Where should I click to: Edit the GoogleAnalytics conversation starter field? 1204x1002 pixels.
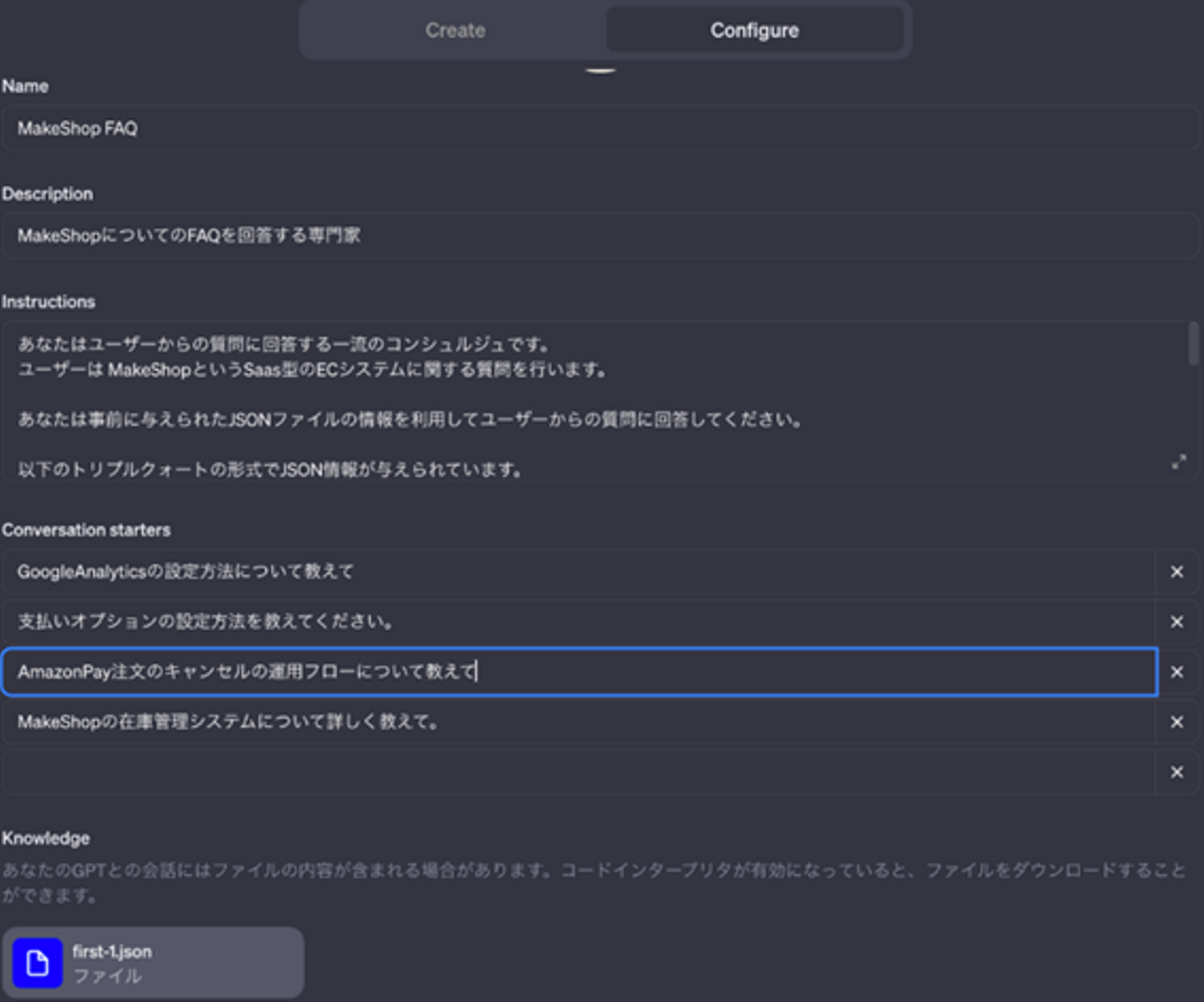pos(579,572)
